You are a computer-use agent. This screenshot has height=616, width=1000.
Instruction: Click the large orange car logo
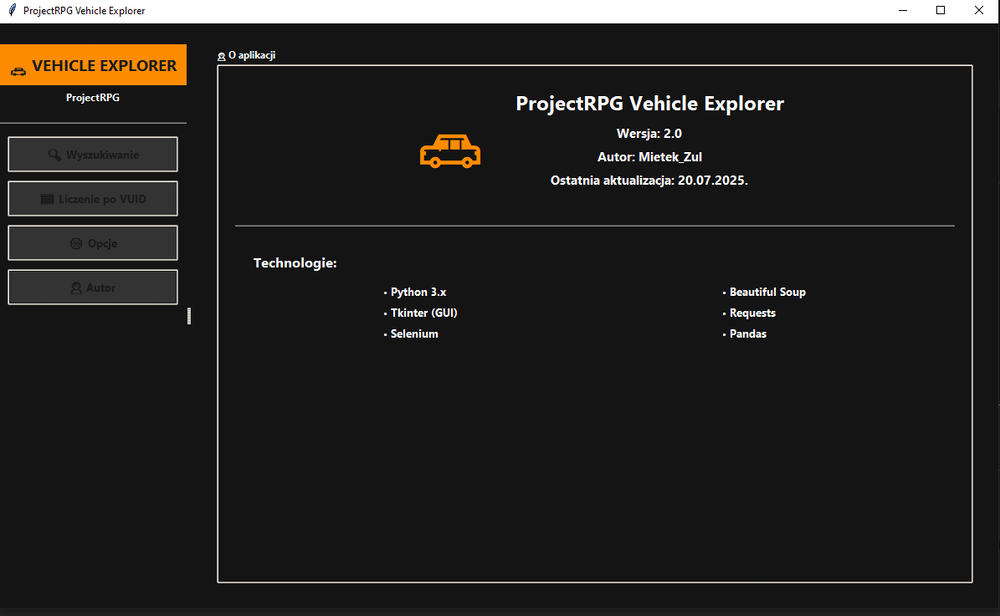450,152
